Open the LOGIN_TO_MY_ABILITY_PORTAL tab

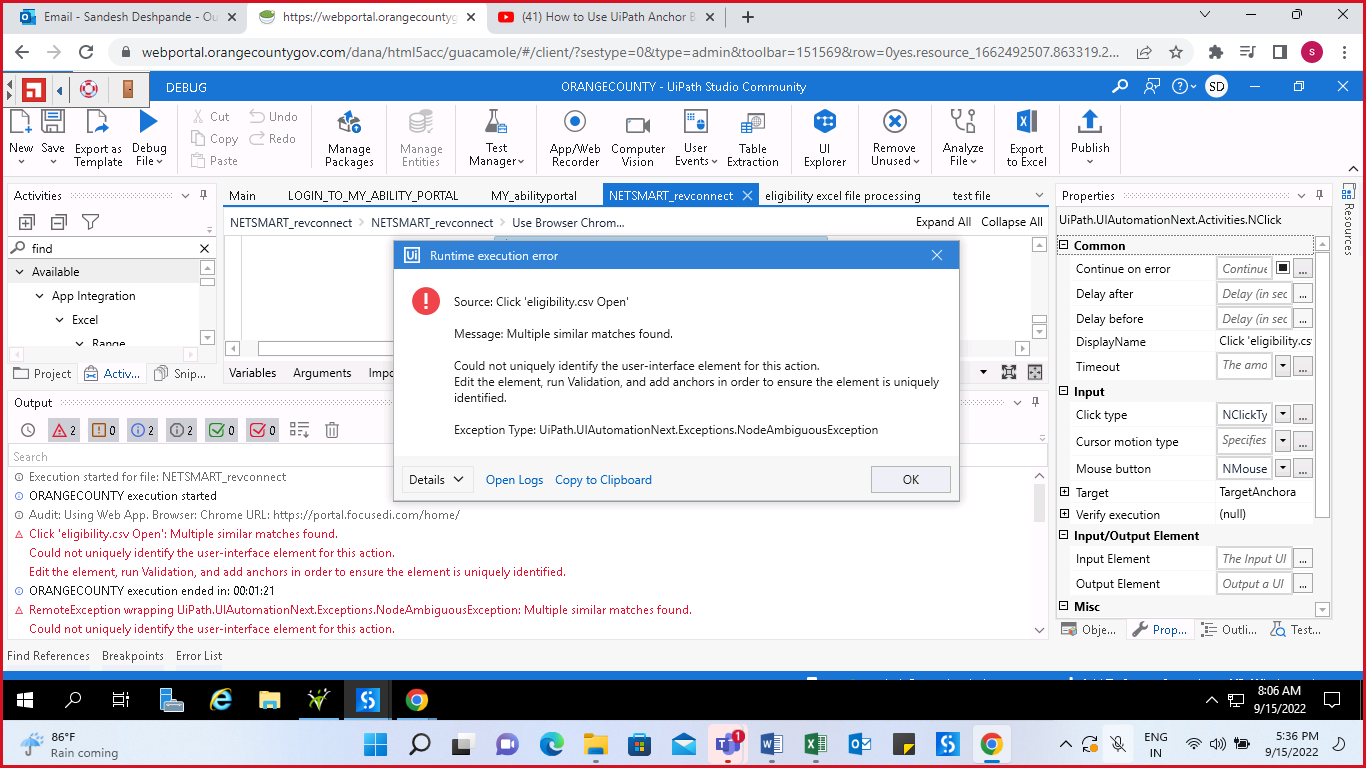coord(373,196)
